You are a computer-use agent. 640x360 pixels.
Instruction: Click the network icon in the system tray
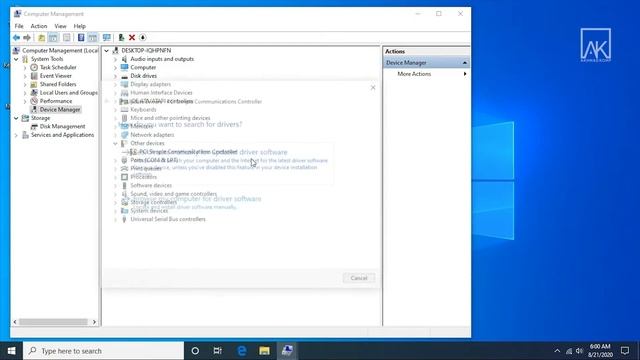click(x=569, y=351)
